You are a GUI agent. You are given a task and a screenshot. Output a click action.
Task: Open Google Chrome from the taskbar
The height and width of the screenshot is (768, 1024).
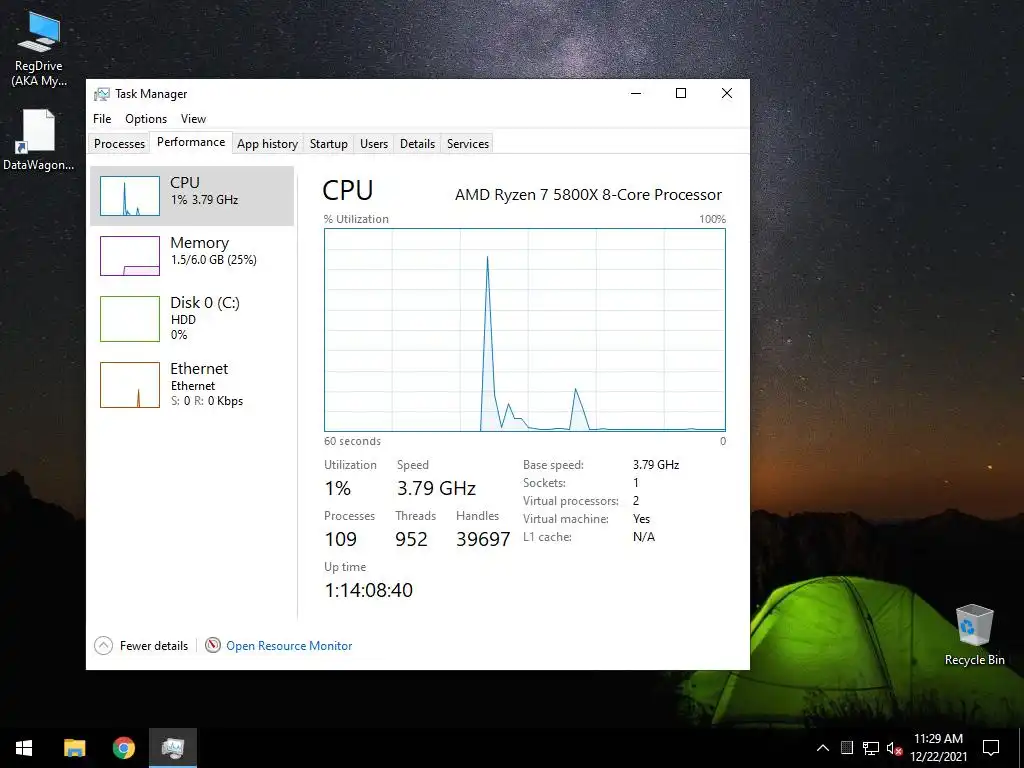point(123,748)
